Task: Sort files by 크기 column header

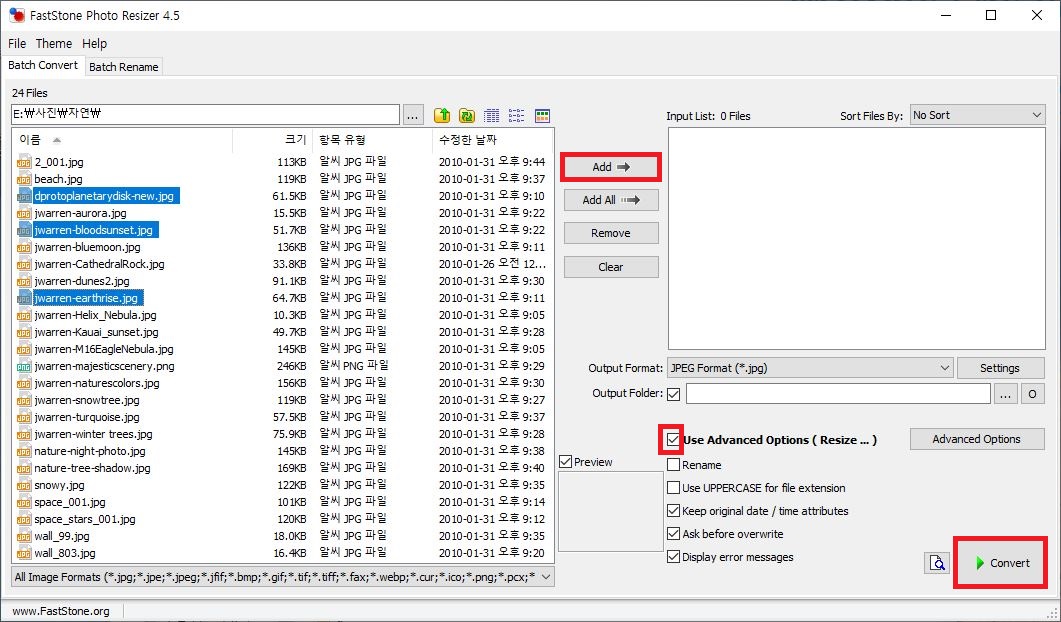Action: 272,140
